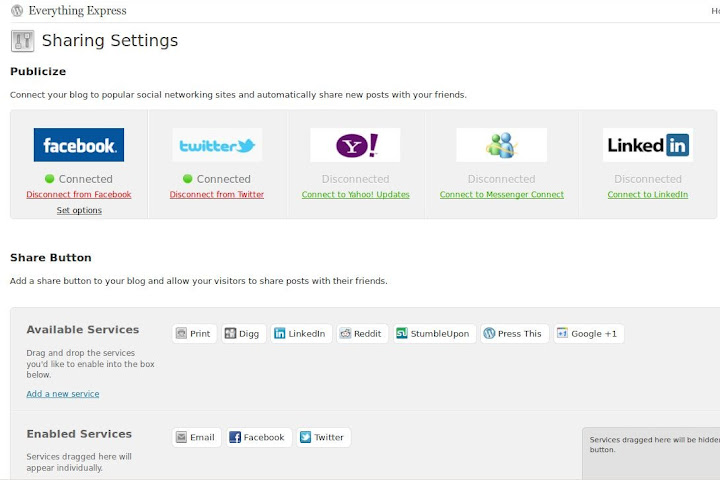Click the Connected status under Twitter
The width and height of the screenshot is (720, 480).
tap(224, 179)
